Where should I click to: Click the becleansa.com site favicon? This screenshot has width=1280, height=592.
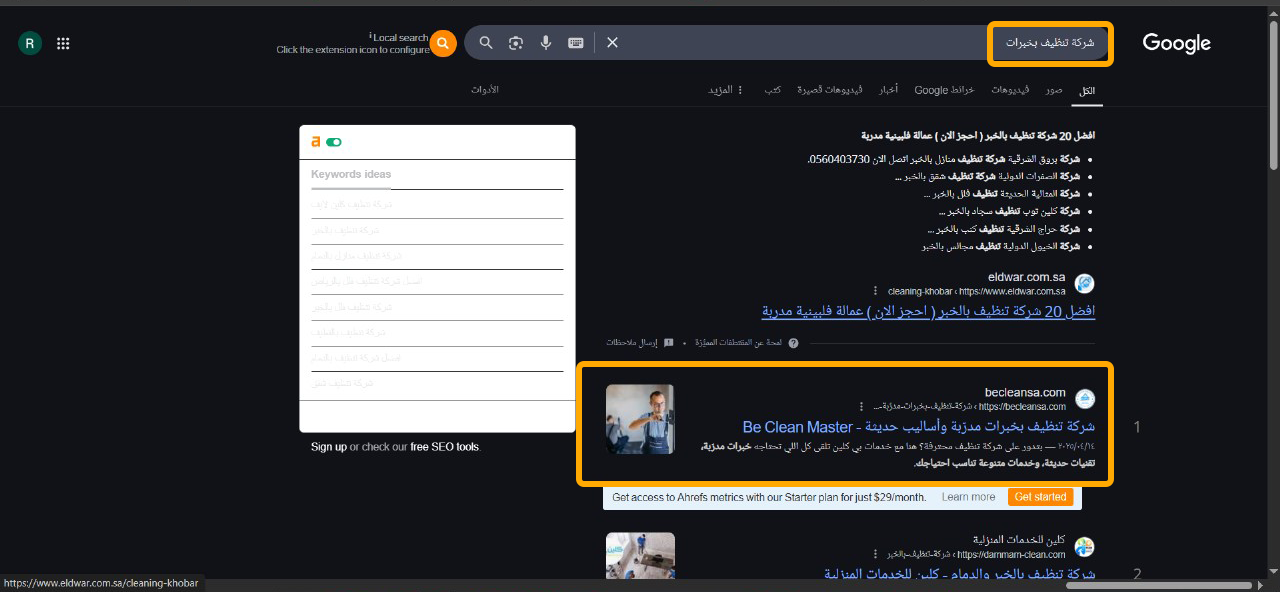point(1084,399)
